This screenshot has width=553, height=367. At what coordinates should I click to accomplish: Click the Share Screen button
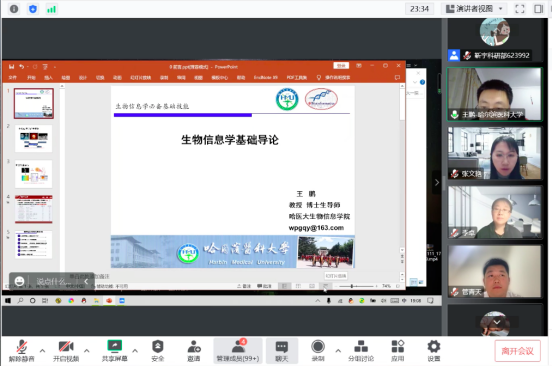[114, 351]
